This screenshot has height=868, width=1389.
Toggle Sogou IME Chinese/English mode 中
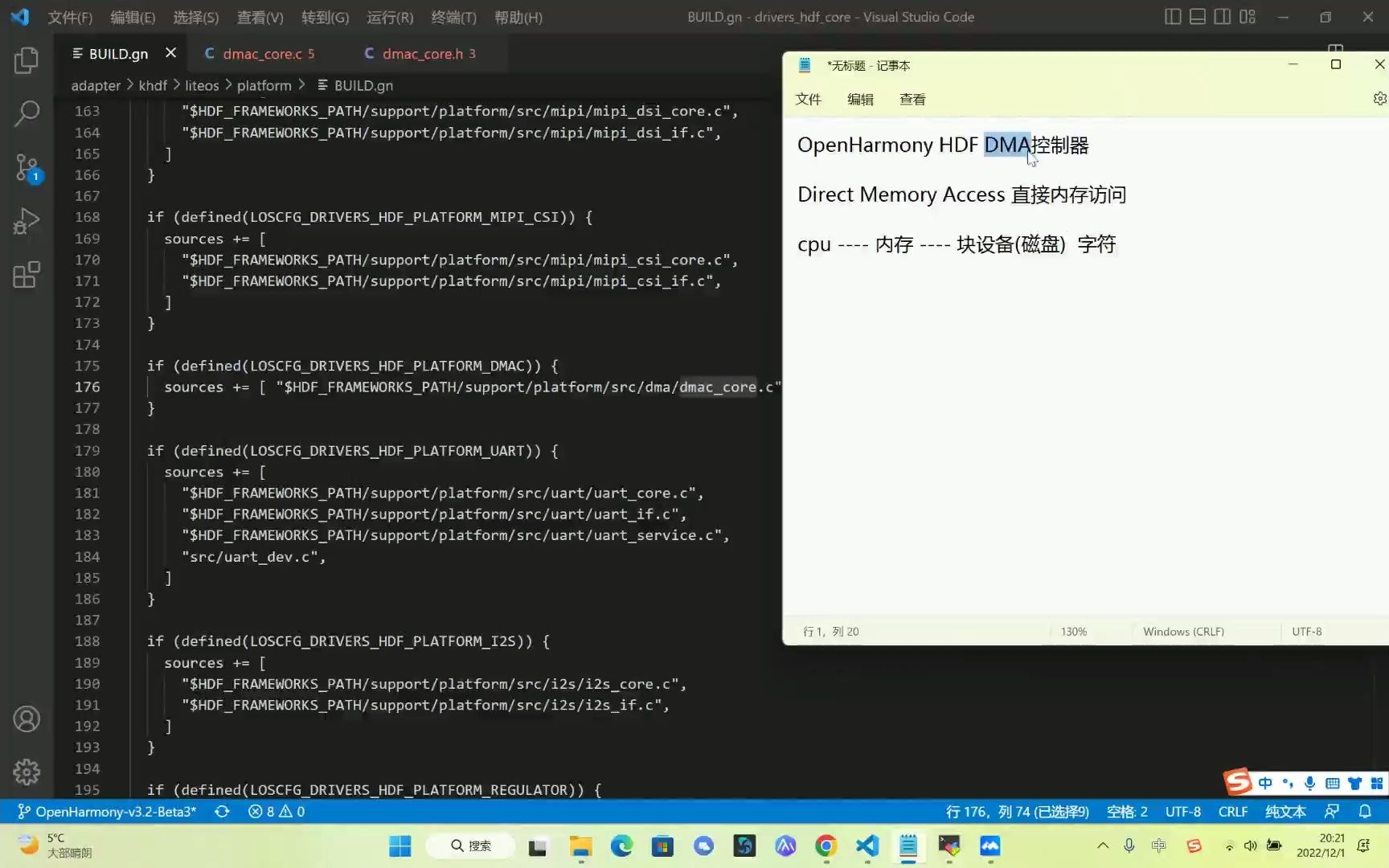coord(1265,783)
